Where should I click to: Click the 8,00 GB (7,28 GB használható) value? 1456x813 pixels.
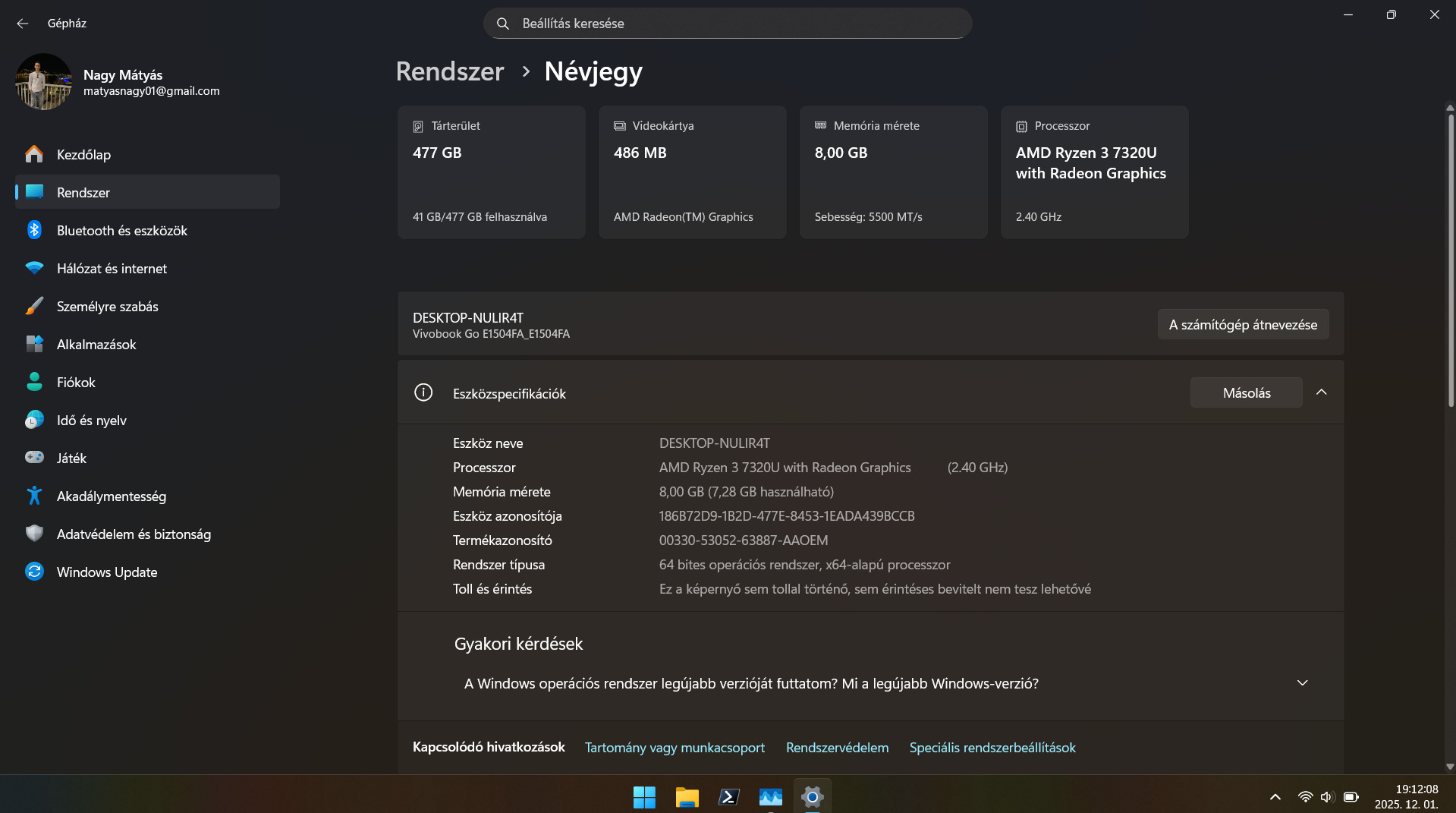(747, 492)
